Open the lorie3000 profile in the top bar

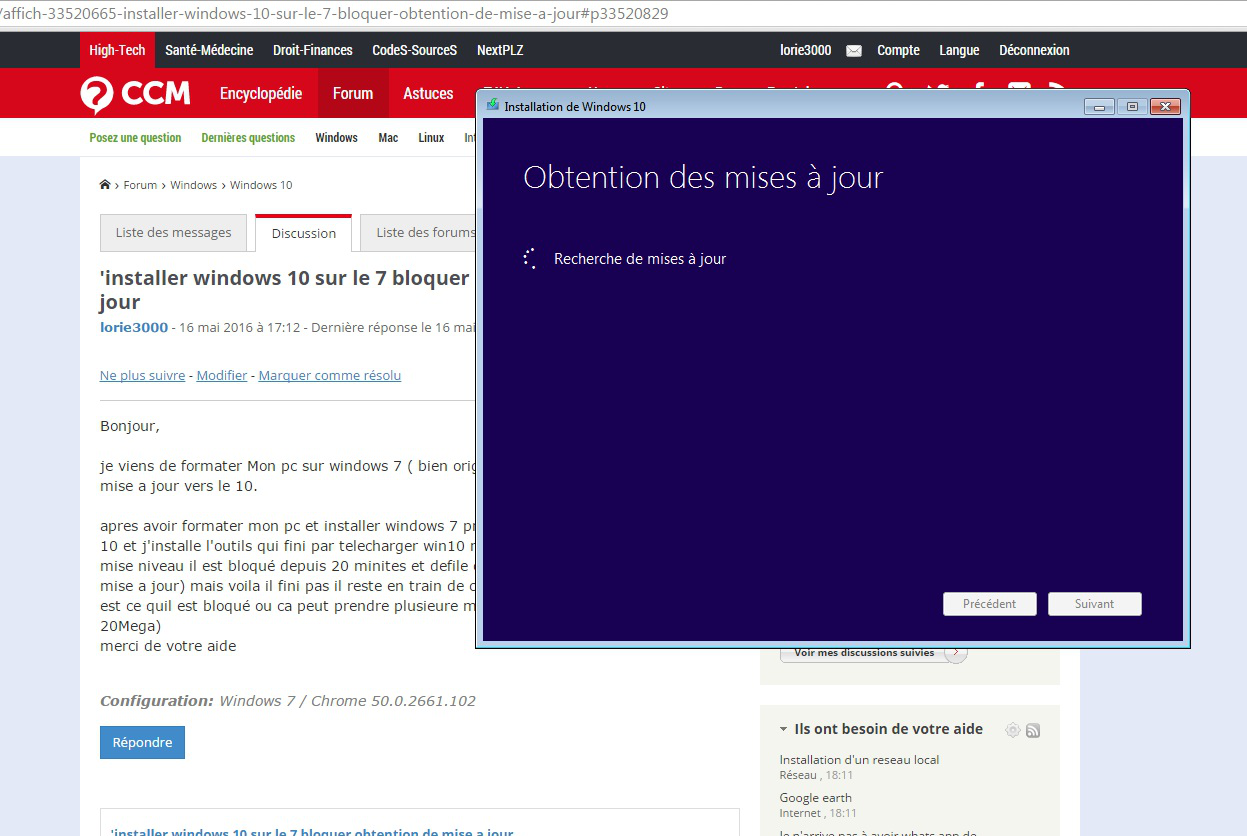pos(805,50)
